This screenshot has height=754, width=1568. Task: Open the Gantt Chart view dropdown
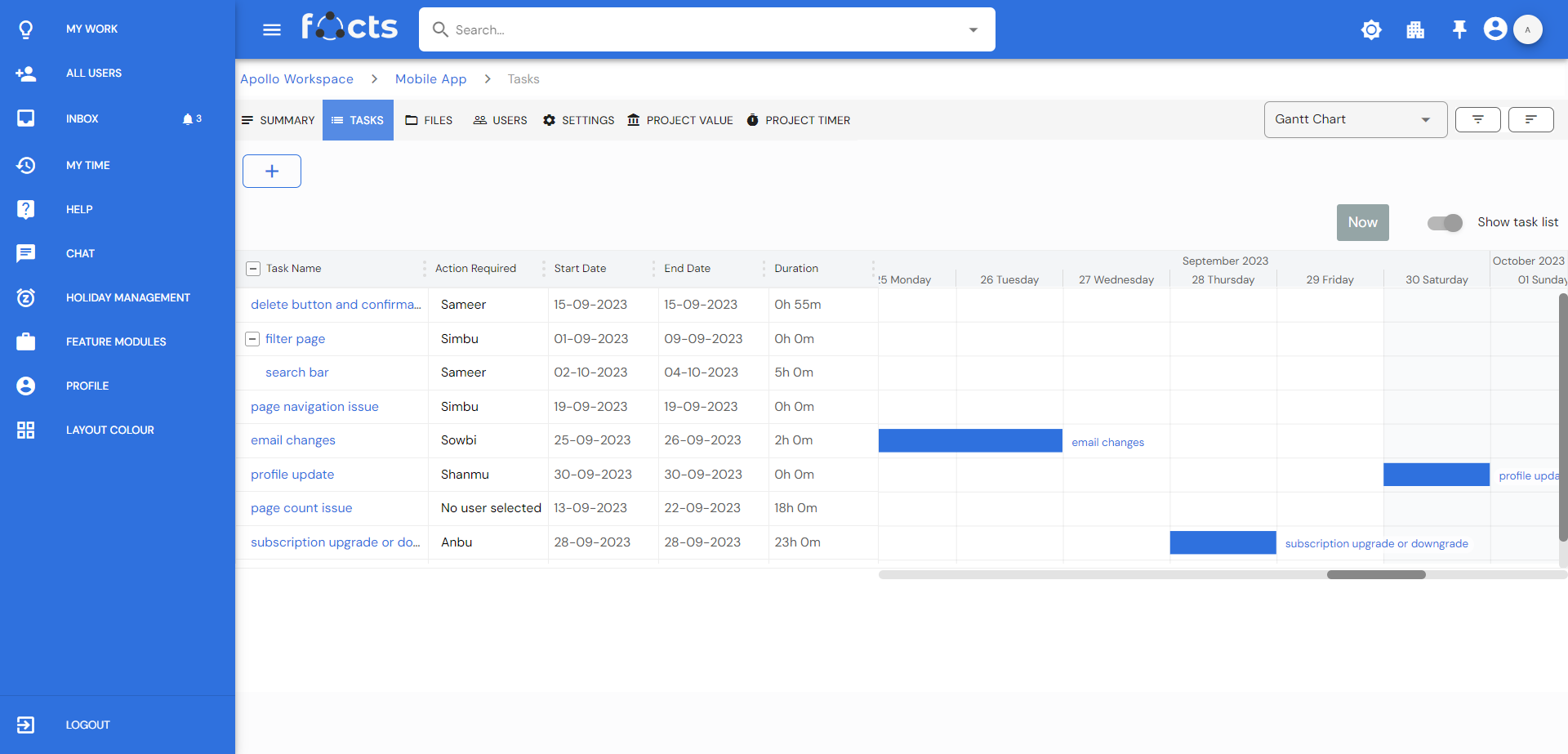(x=1355, y=120)
